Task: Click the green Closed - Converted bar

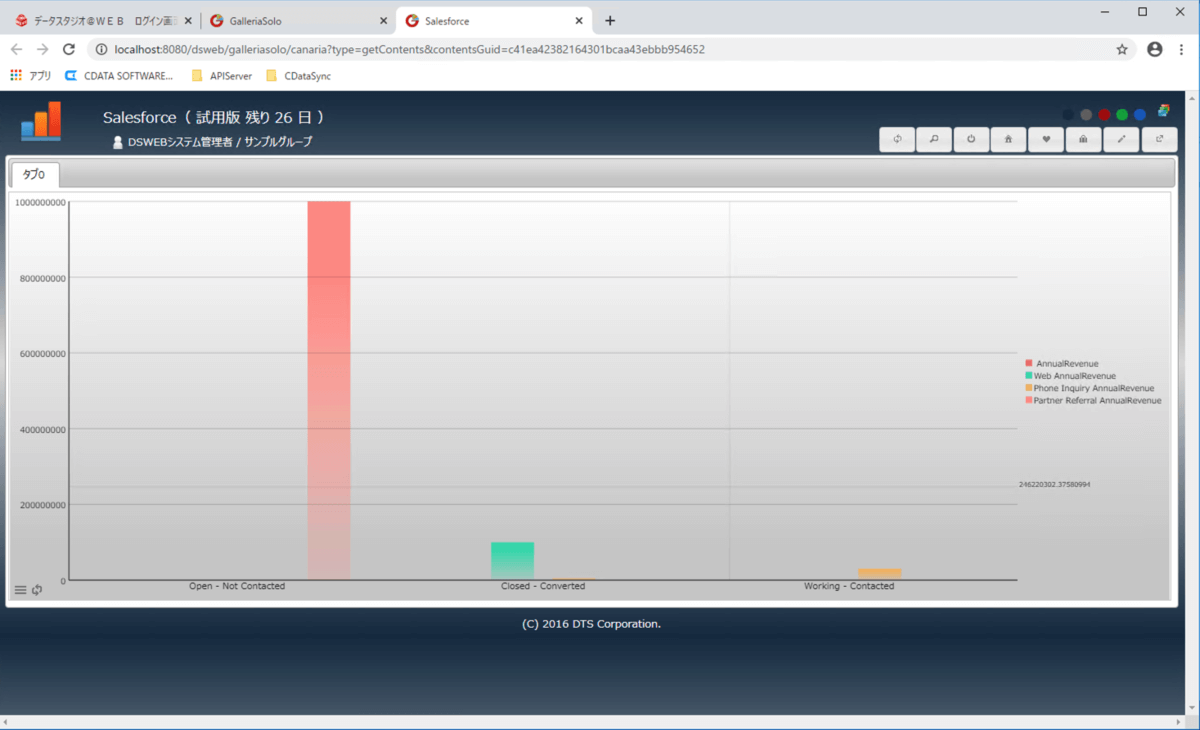Action: (512, 561)
